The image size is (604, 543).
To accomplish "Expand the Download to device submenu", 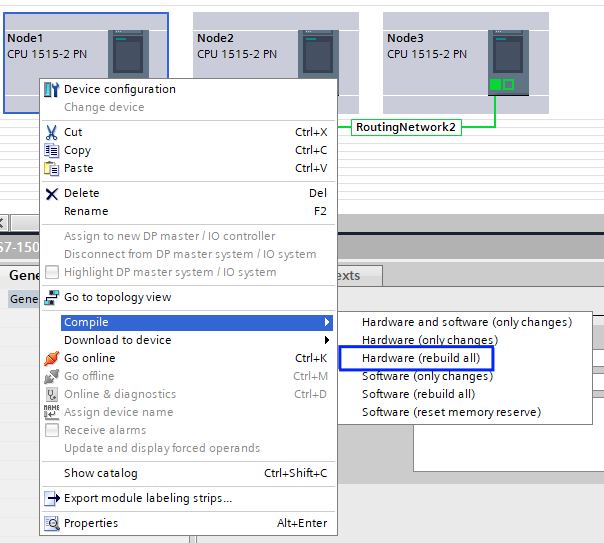I will [326, 340].
